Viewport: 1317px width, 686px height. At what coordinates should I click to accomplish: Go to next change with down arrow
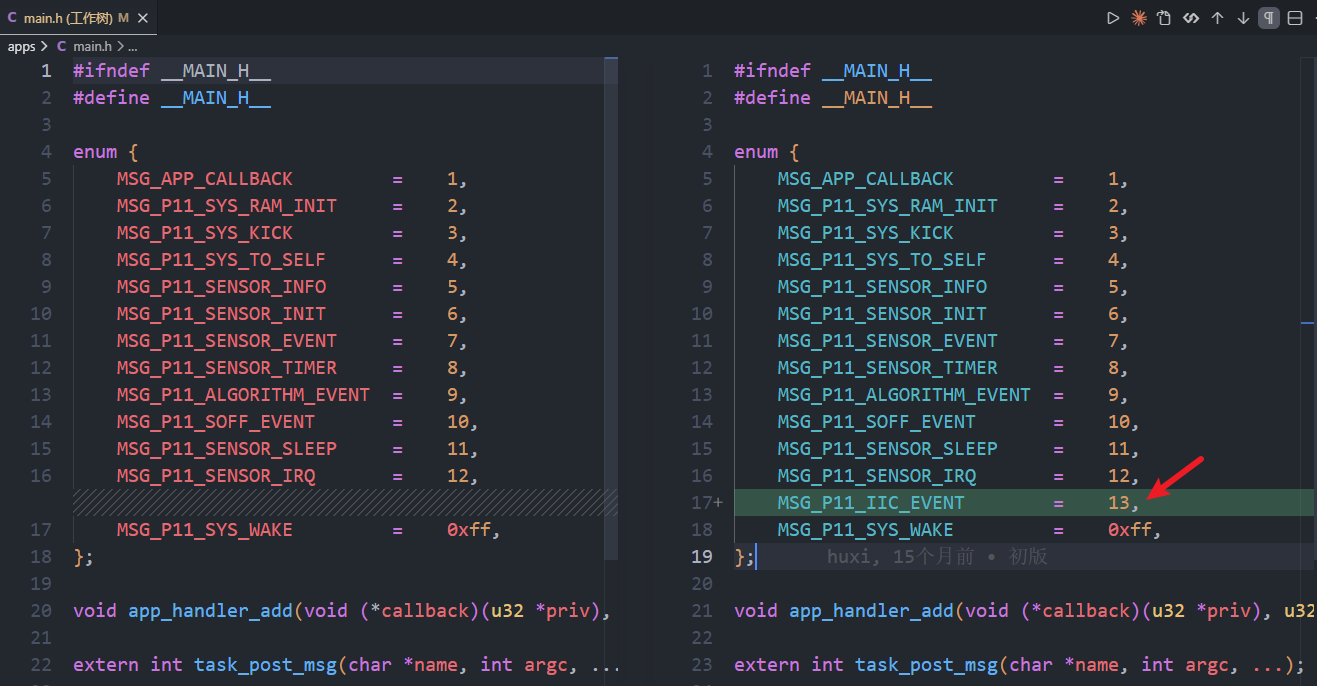(1243, 18)
